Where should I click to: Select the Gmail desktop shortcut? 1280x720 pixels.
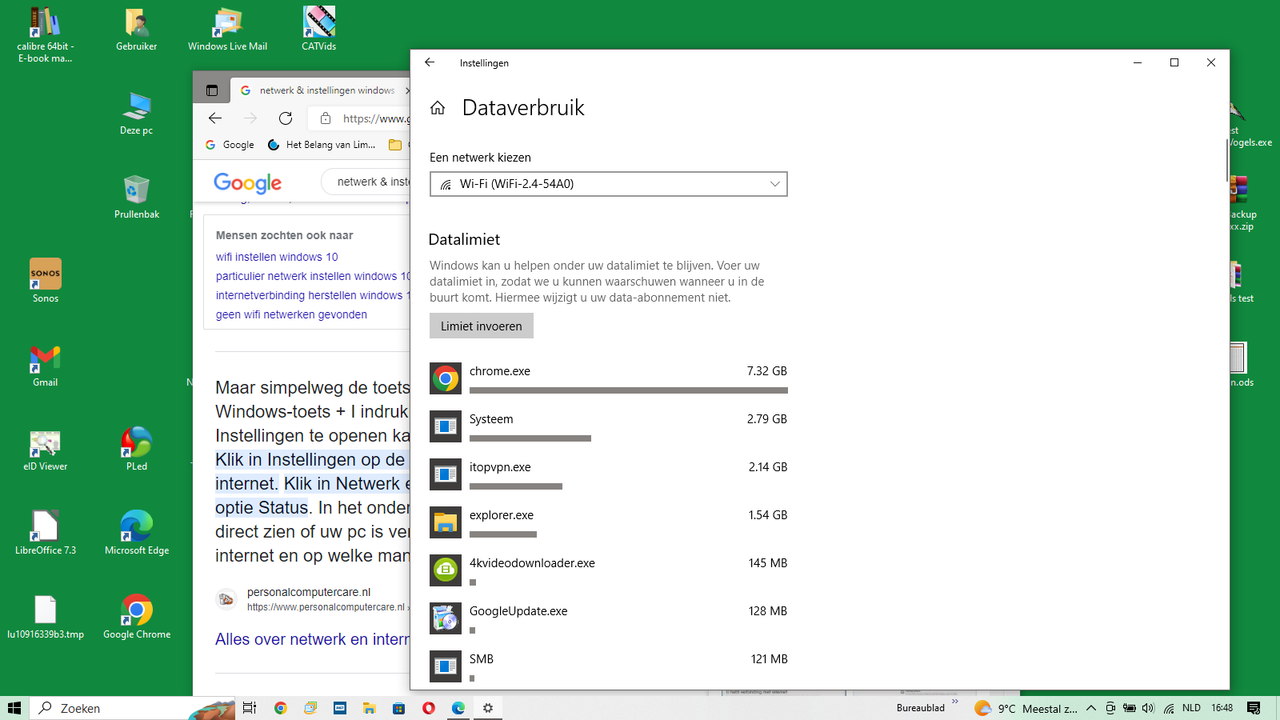45,366
